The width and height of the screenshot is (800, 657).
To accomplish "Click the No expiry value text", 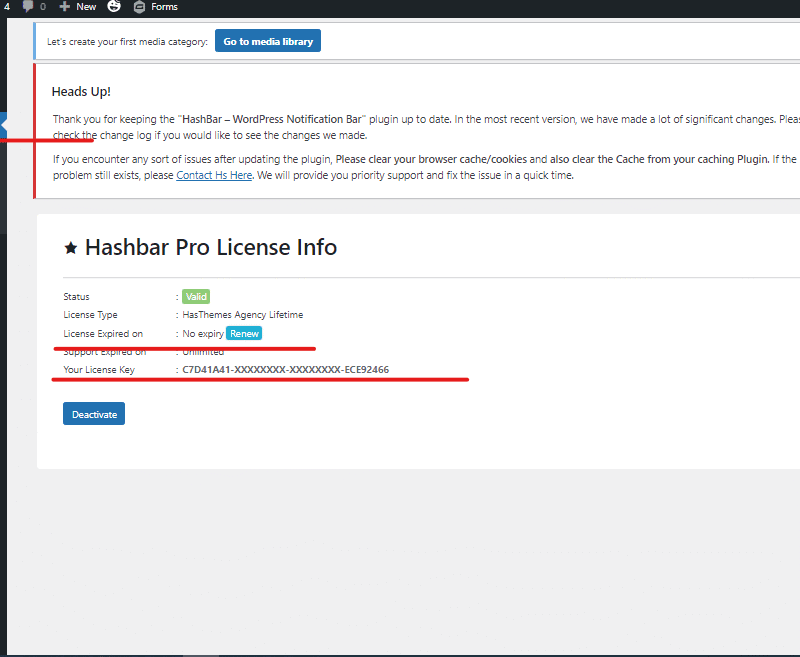I will pos(203,334).
